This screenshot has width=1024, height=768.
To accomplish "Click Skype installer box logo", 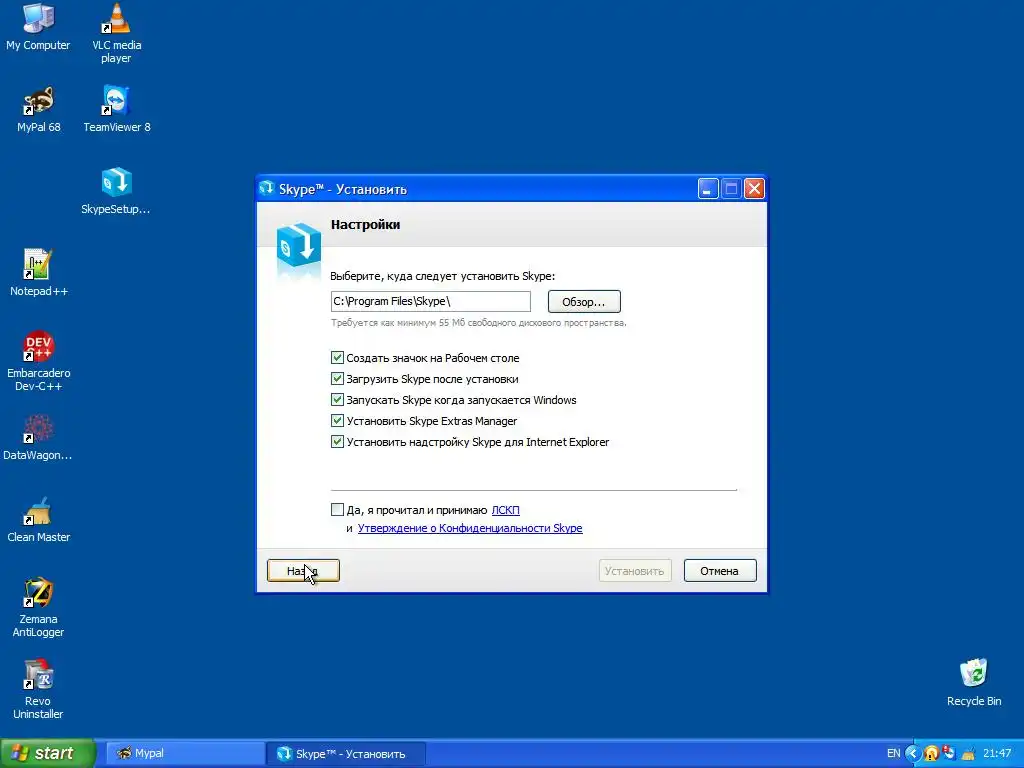I will (x=298, y=246).
